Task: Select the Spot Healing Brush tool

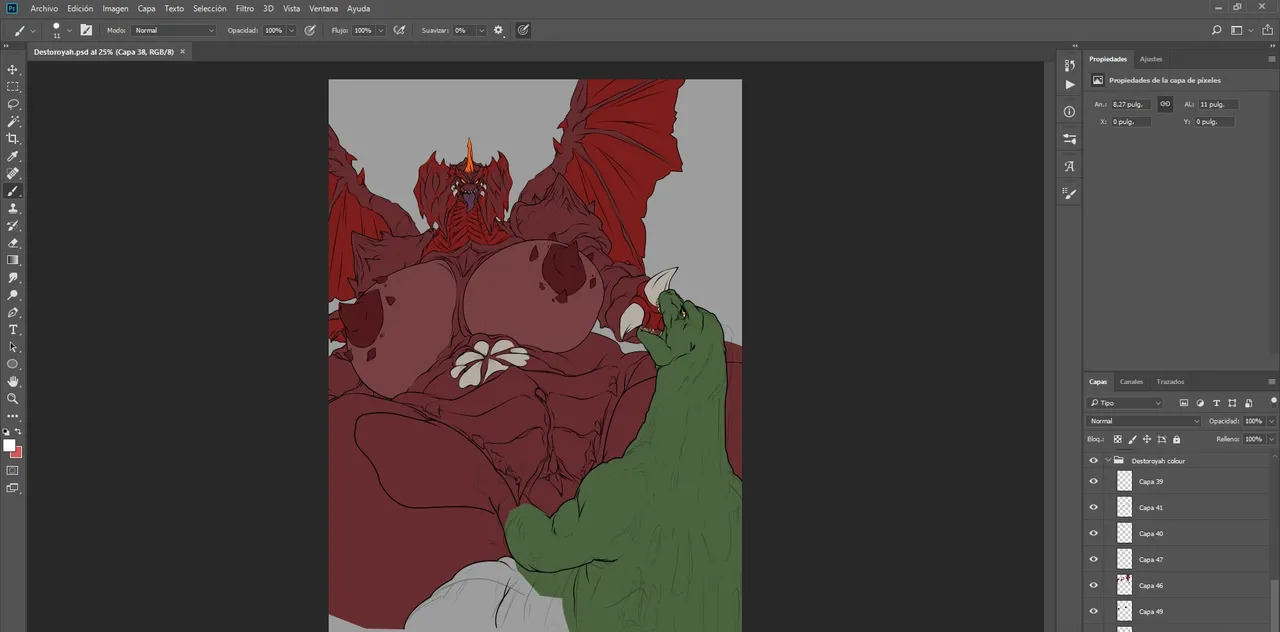Action: click(x=13, y=173)
